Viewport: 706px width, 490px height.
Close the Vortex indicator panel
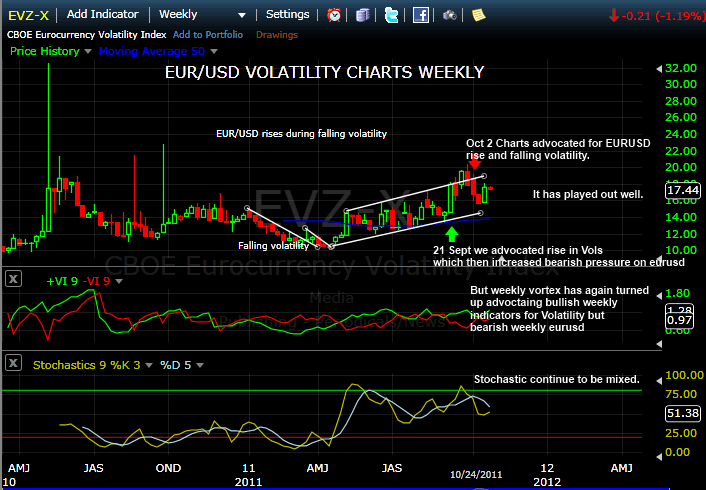point(11,277)
